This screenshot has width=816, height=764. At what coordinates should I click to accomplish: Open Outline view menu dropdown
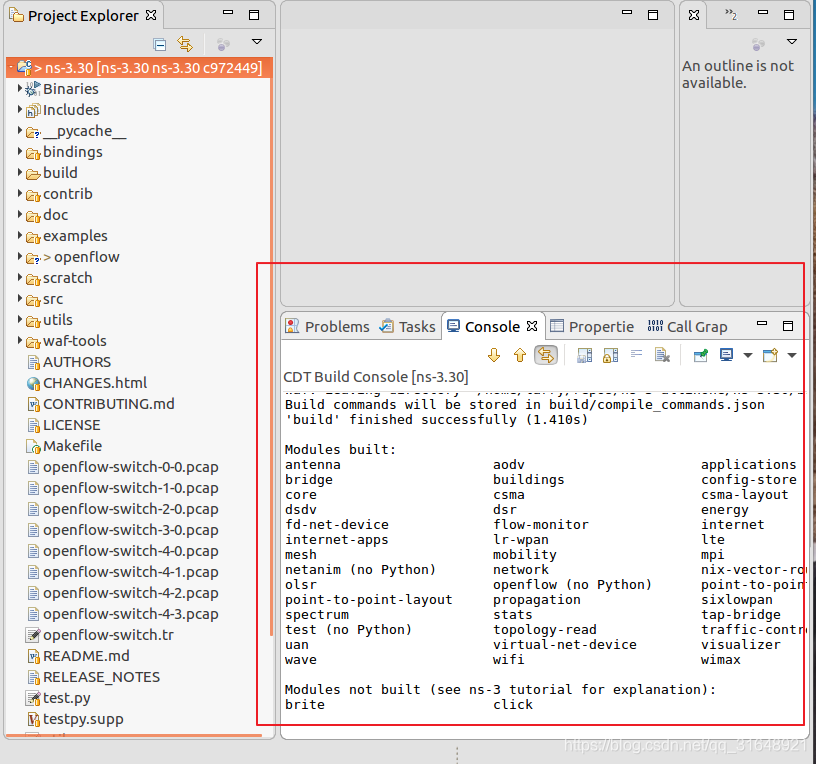click(792, 42)
